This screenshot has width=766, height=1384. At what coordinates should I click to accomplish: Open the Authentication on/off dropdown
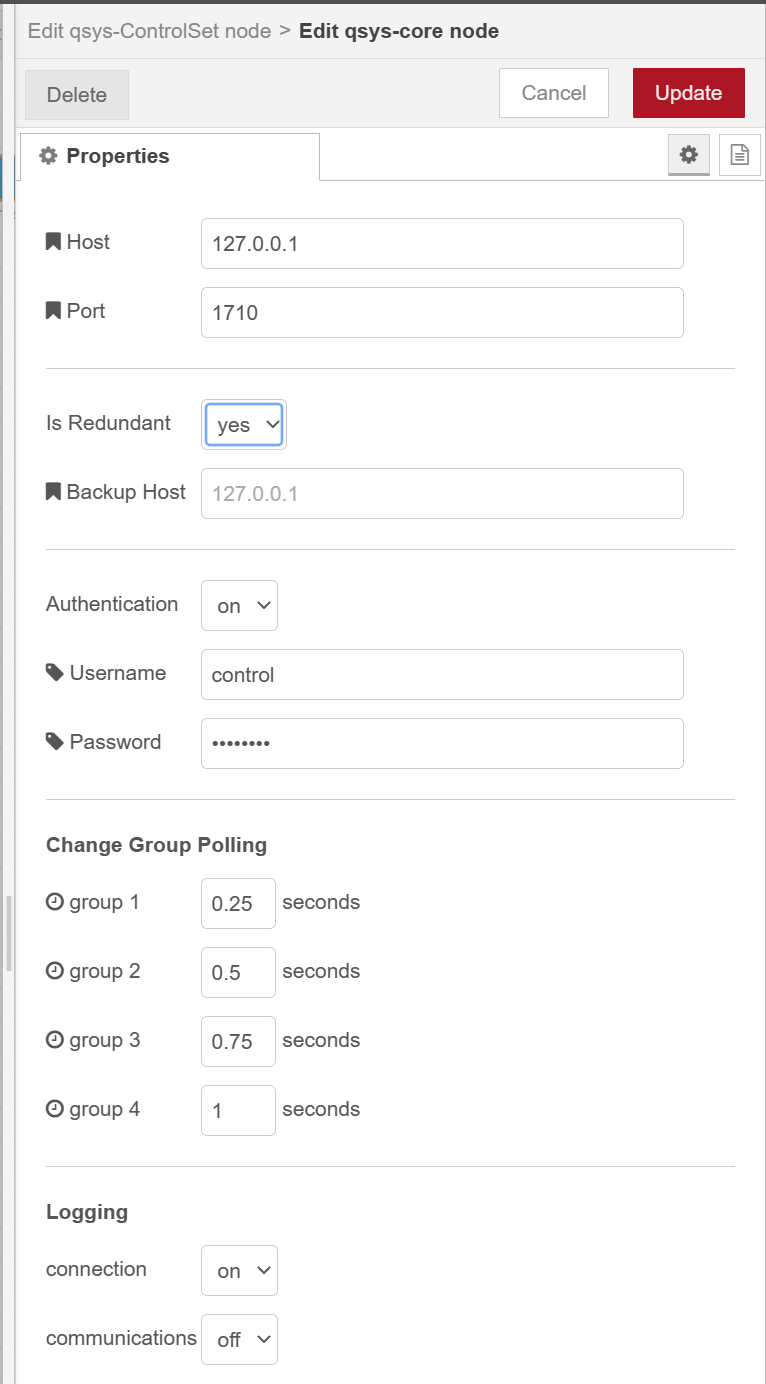[239, 606]
